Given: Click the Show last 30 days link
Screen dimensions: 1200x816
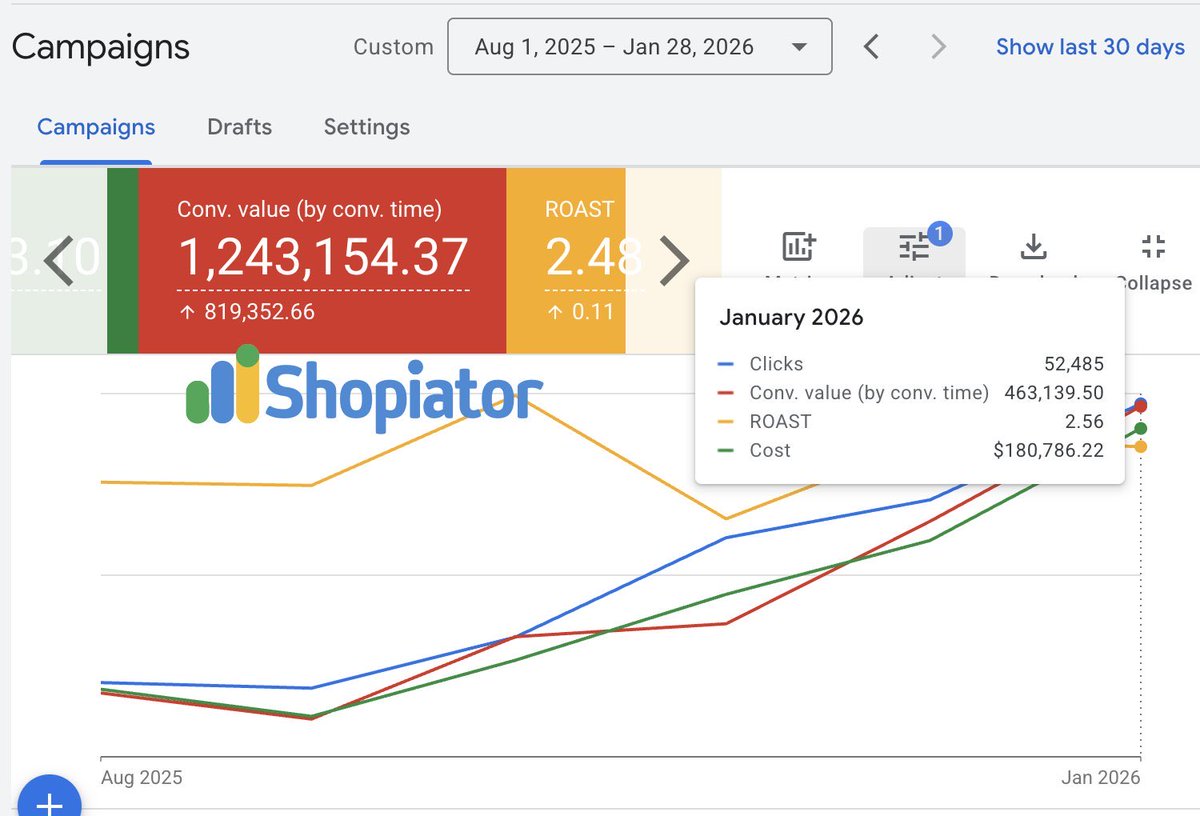Looking at the screenshot, I should coord(1089,46).
